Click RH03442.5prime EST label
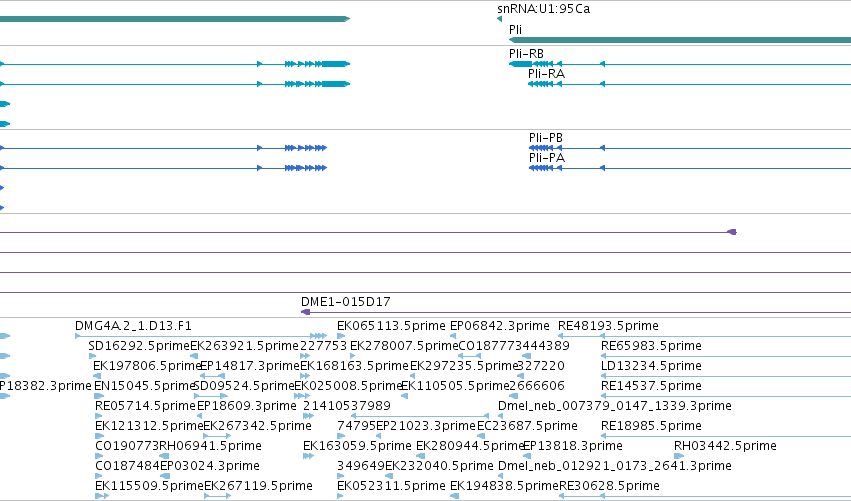This screenshot has width=851, height=501. (x=725, y=446)
